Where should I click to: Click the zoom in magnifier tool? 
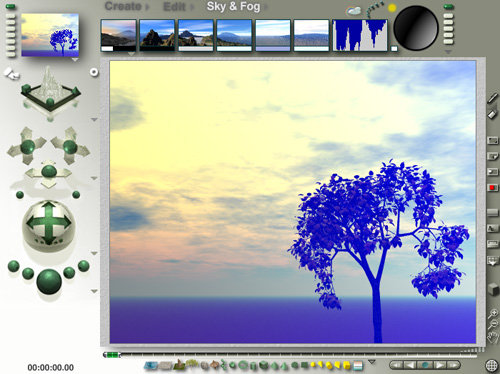coord(493,313)
